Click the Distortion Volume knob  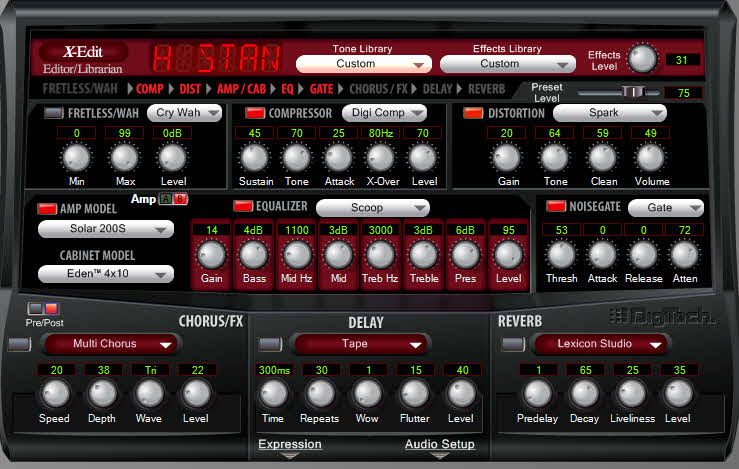coord(651,157)
